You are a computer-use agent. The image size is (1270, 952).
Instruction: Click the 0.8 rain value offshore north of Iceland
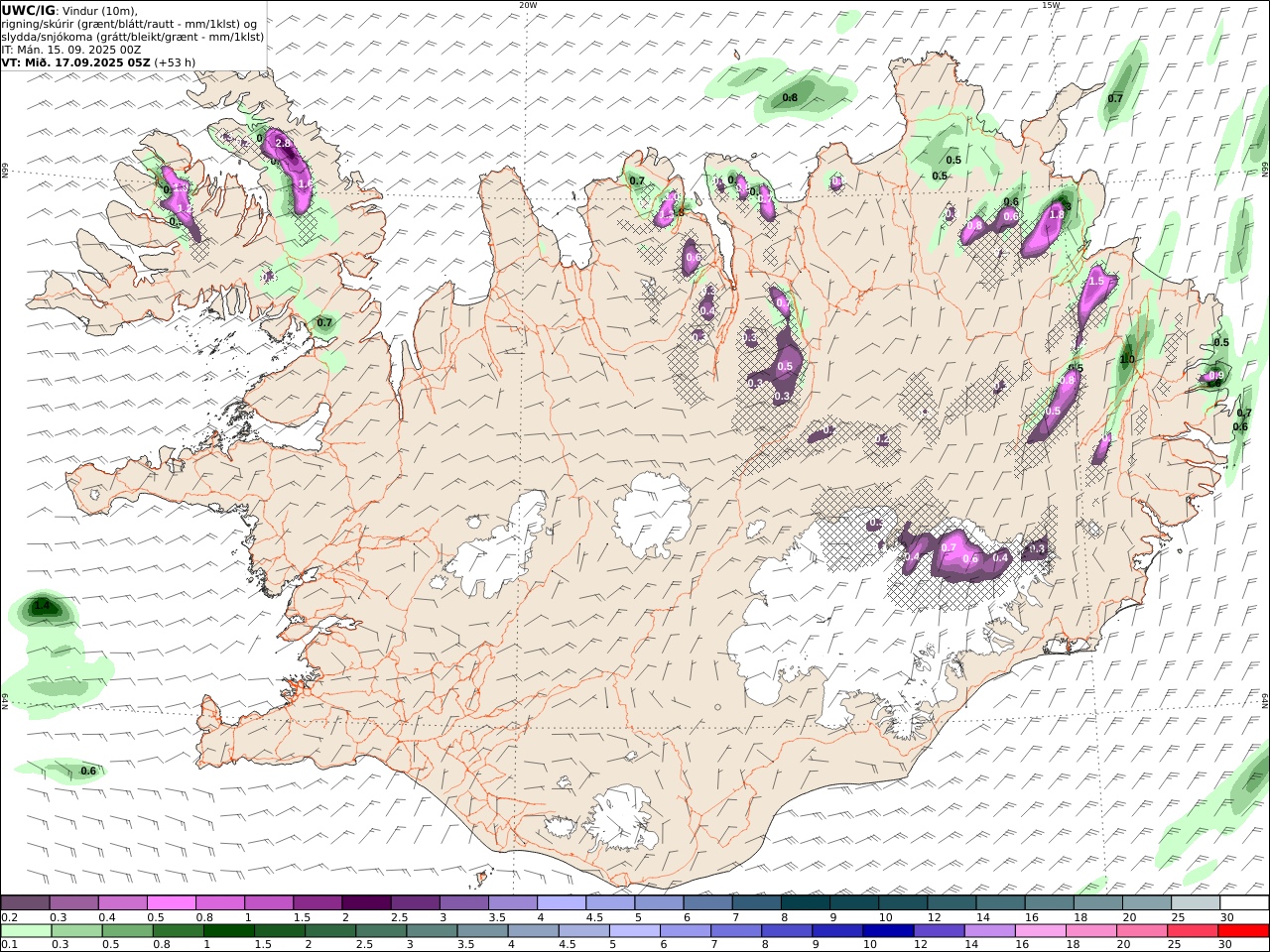[x=790, y=97]
